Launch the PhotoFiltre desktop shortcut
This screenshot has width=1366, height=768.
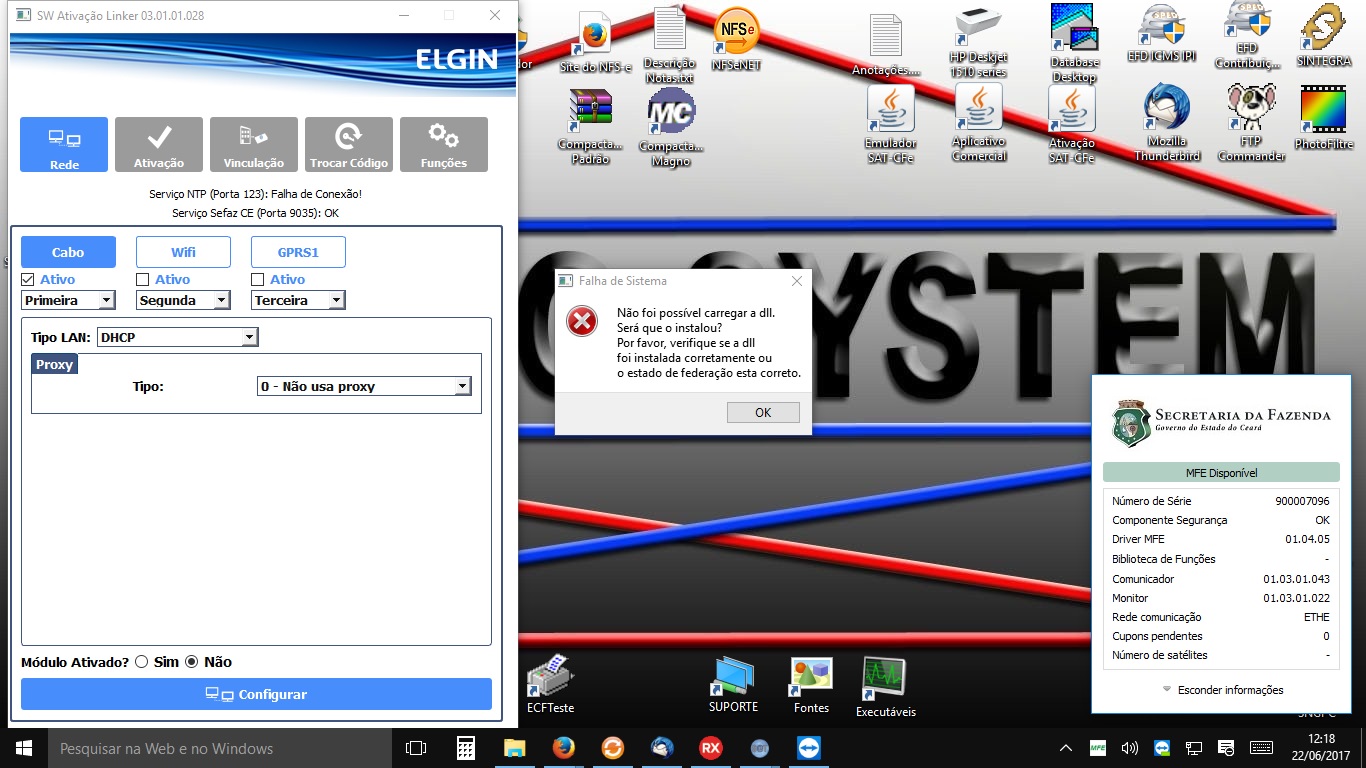point(1323,118)
